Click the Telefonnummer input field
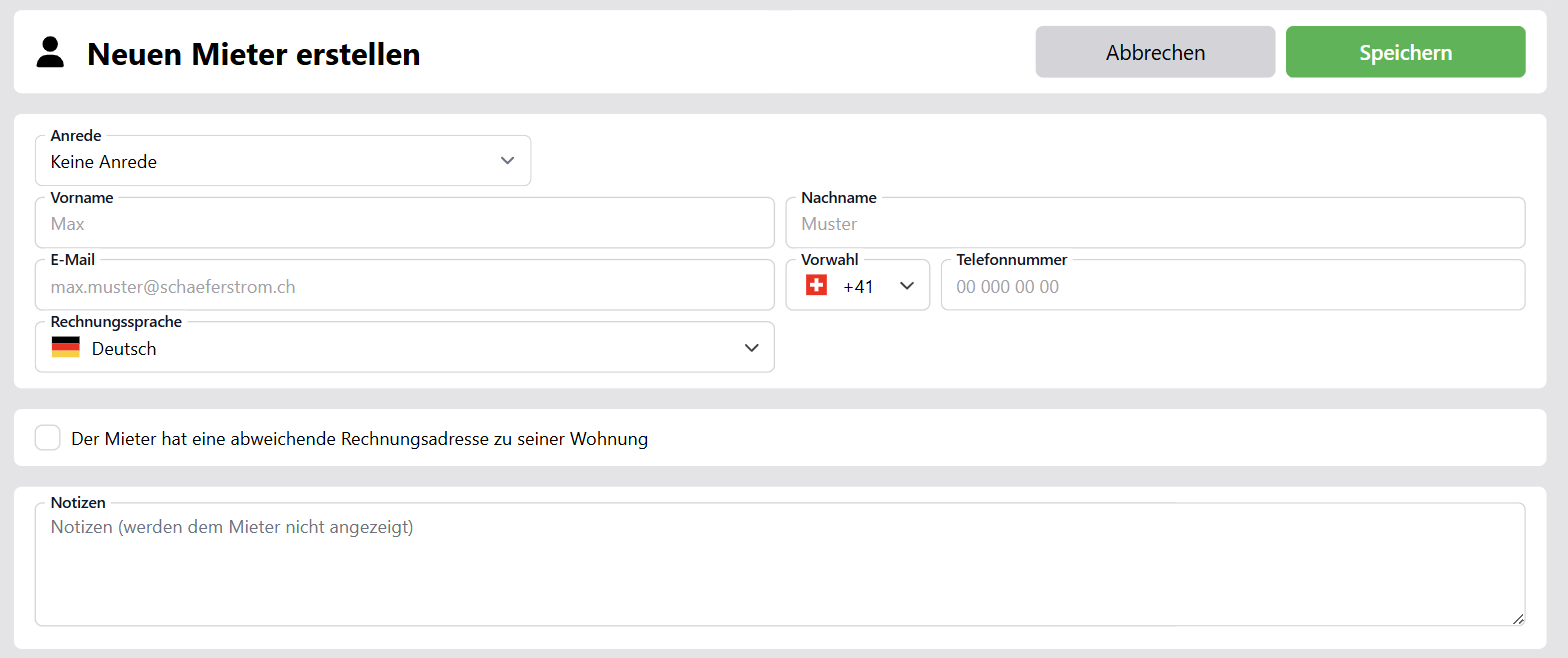Viewport: 1568px width, 658px height. point(1233,285)
